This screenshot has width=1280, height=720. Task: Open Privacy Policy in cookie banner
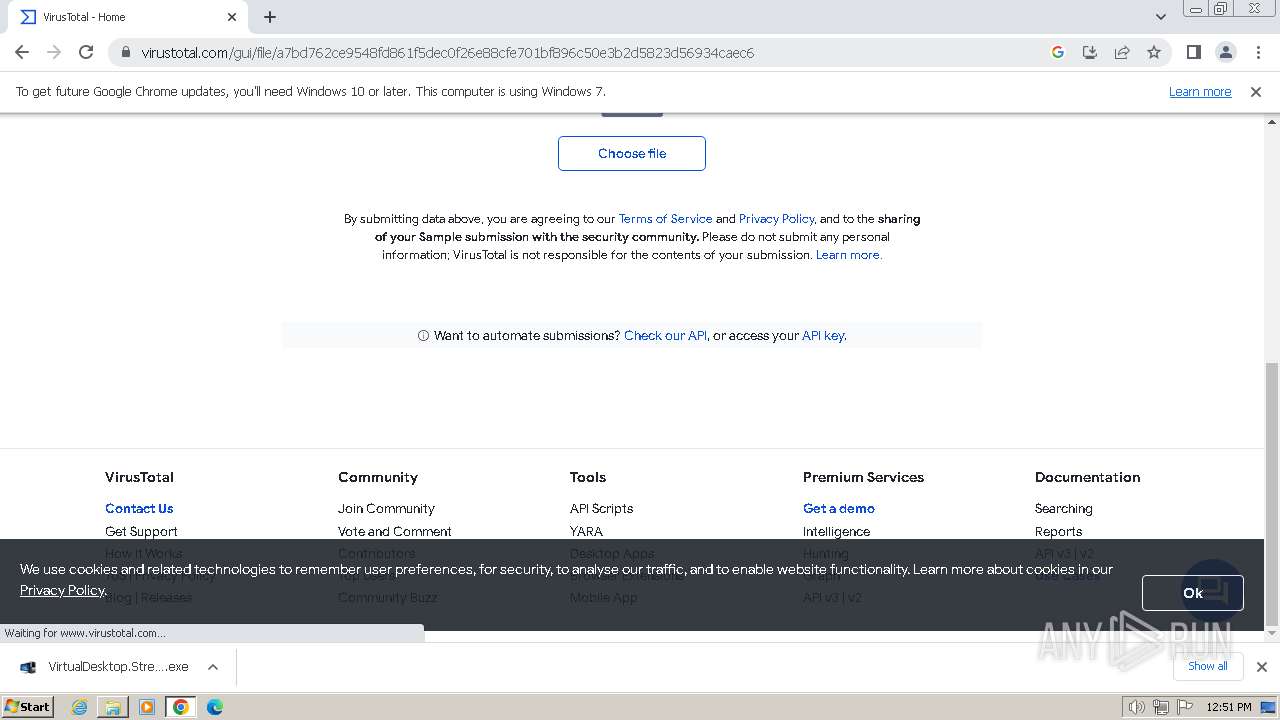point(62,590)
